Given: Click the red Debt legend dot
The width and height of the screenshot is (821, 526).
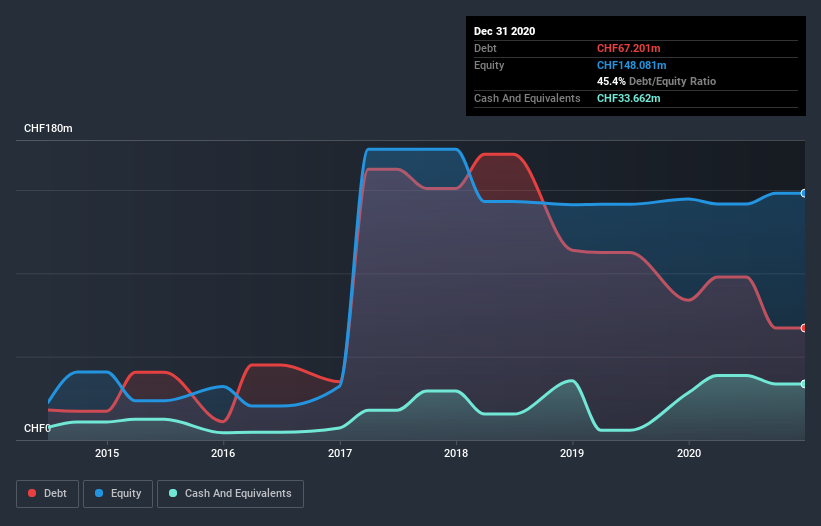Looking at the screenshot, I should (x=32, y=493).
